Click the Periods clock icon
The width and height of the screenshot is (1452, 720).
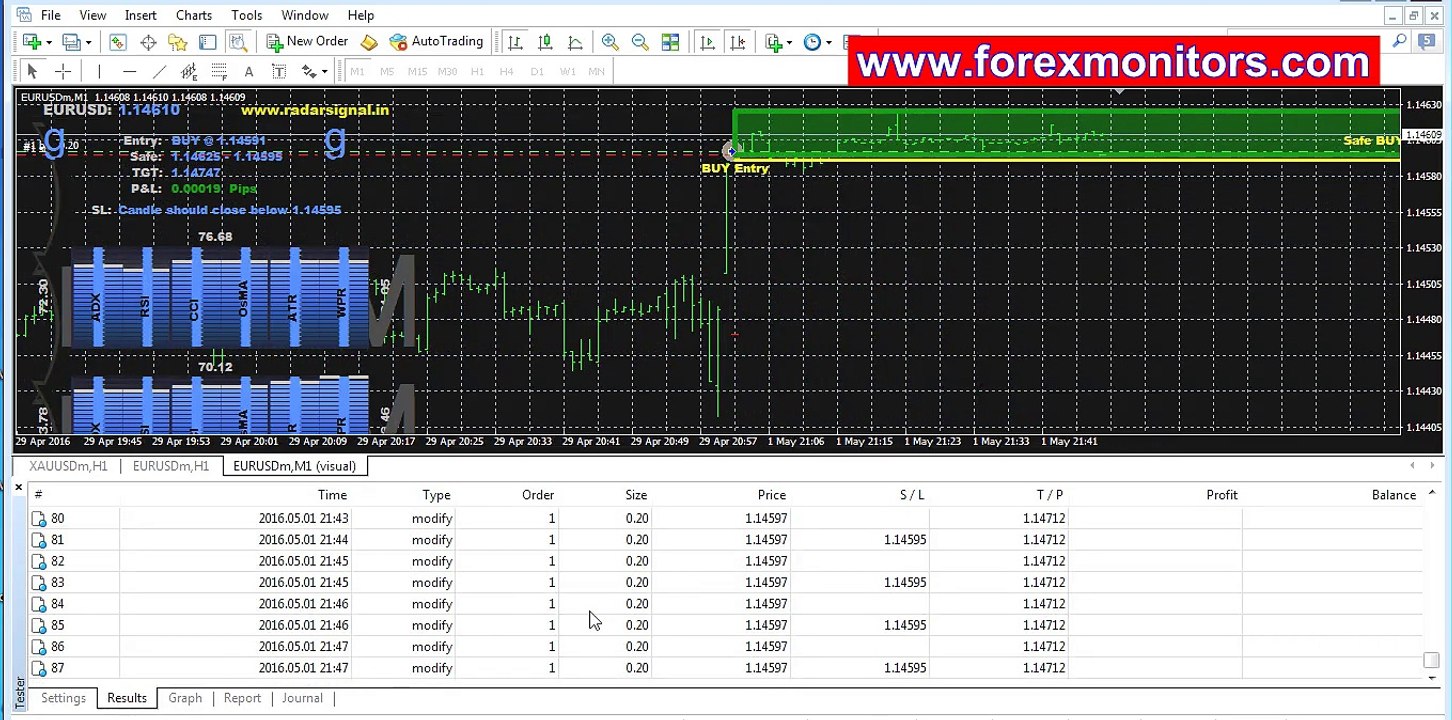pyautogui.click(x=812, y=42)
